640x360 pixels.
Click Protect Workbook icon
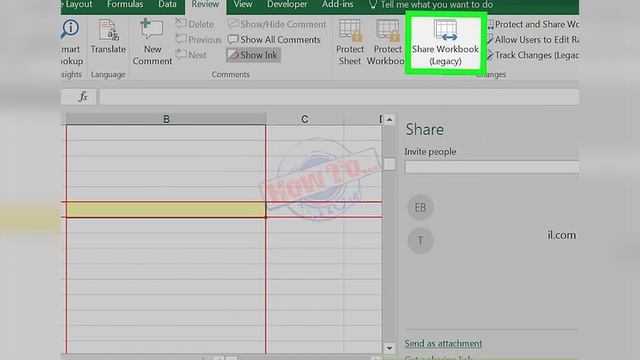click(386, 42)
